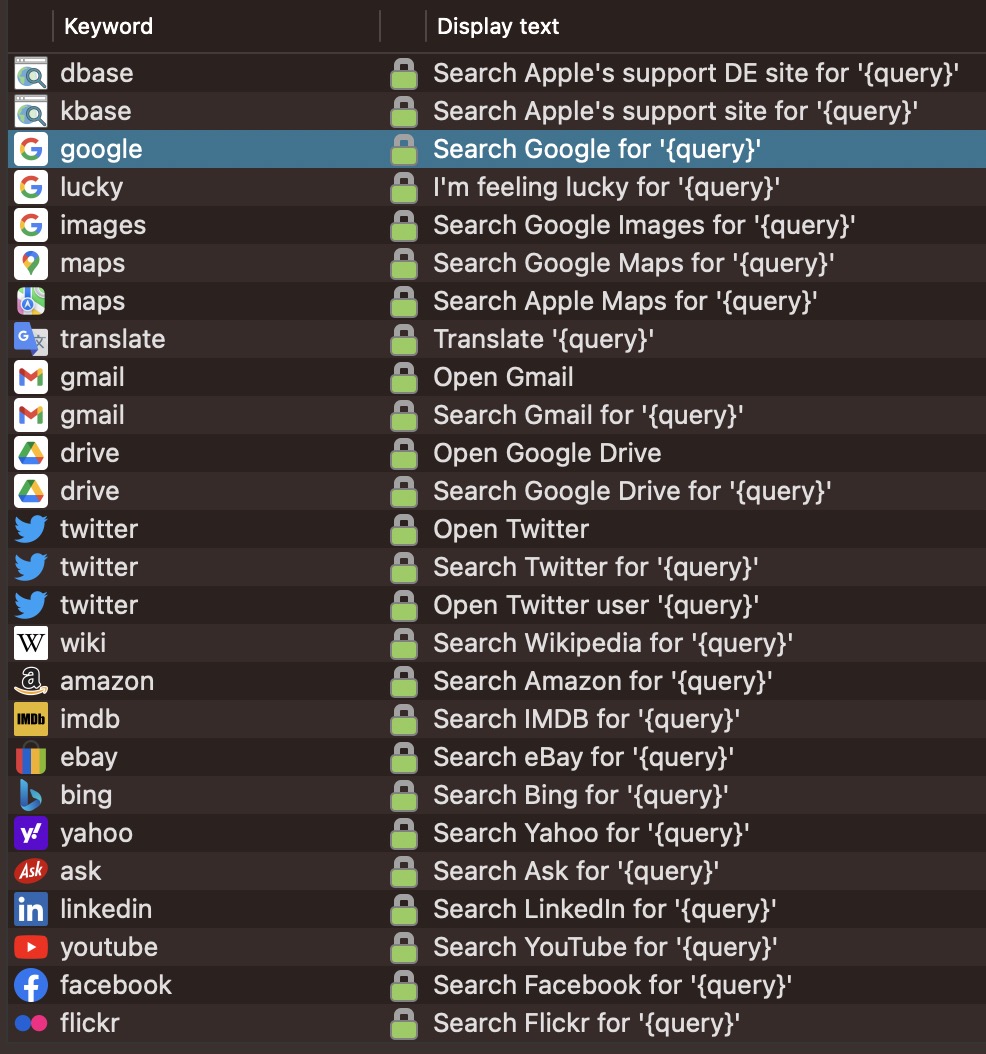Screen dimensions: 986x1054
Task: Click the lock icon in the dbase row
Action: [x=404, y=73]
